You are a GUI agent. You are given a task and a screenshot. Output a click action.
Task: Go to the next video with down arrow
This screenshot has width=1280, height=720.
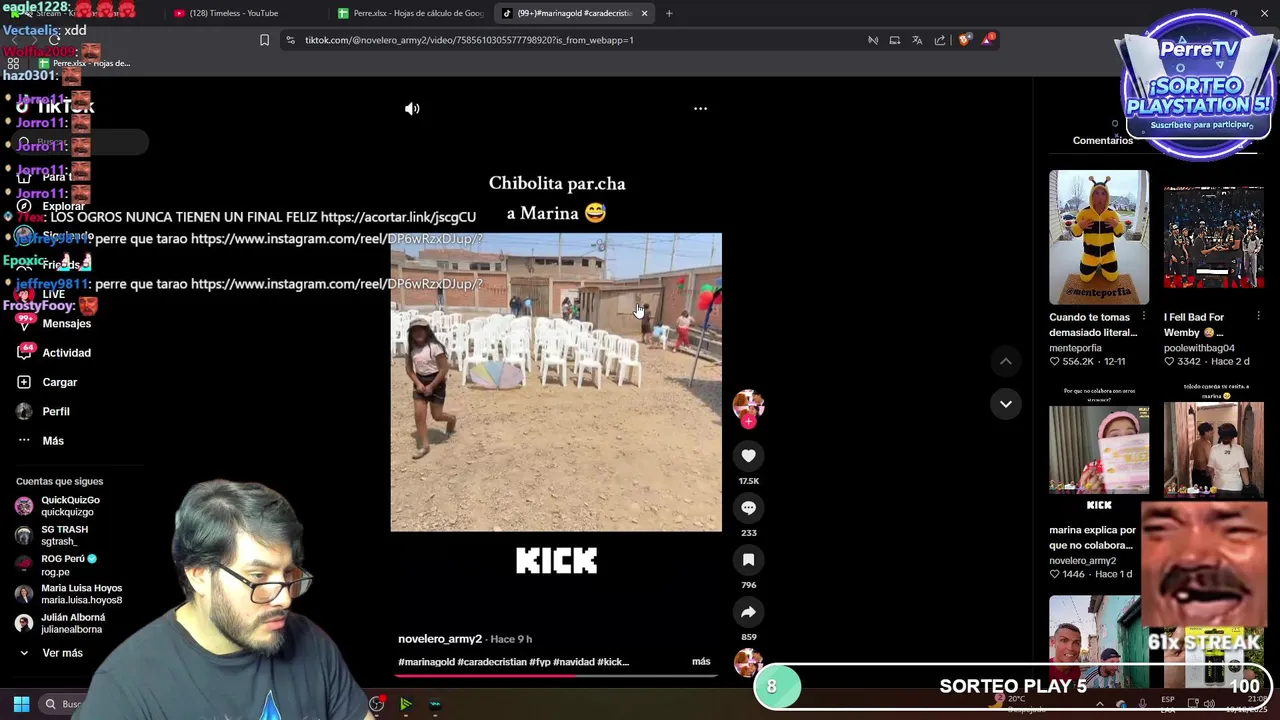point(1006,404)
